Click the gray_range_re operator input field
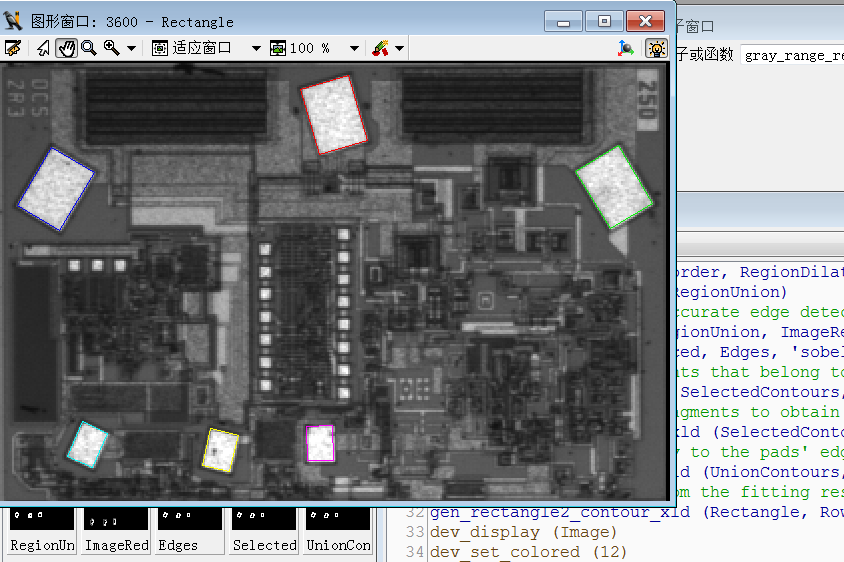This screenshot has height=562, width=844. click(x=792, y=55)
